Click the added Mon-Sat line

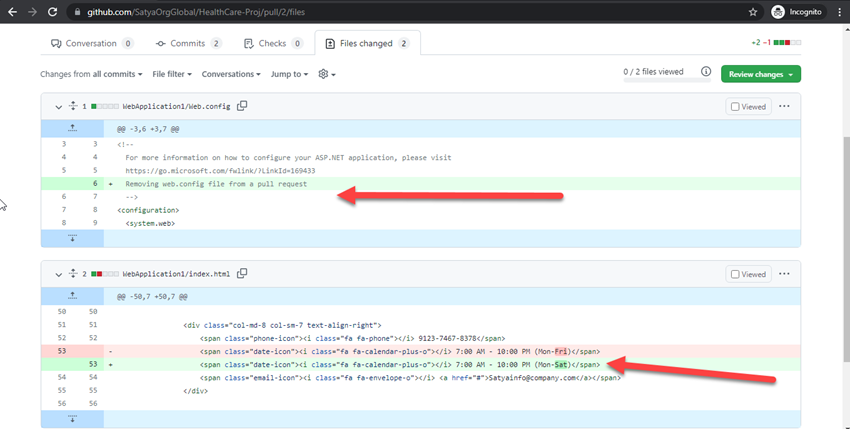coord(421,364)
